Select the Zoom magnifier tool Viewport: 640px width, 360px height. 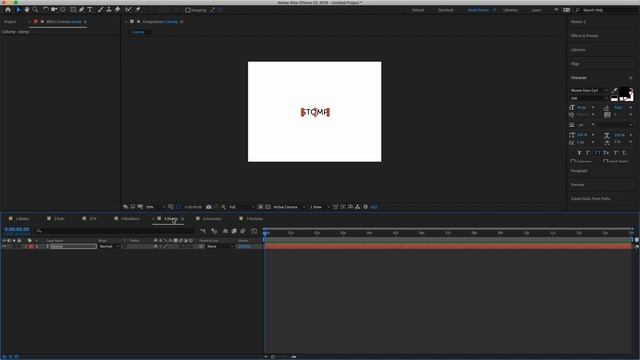[36, 9]
